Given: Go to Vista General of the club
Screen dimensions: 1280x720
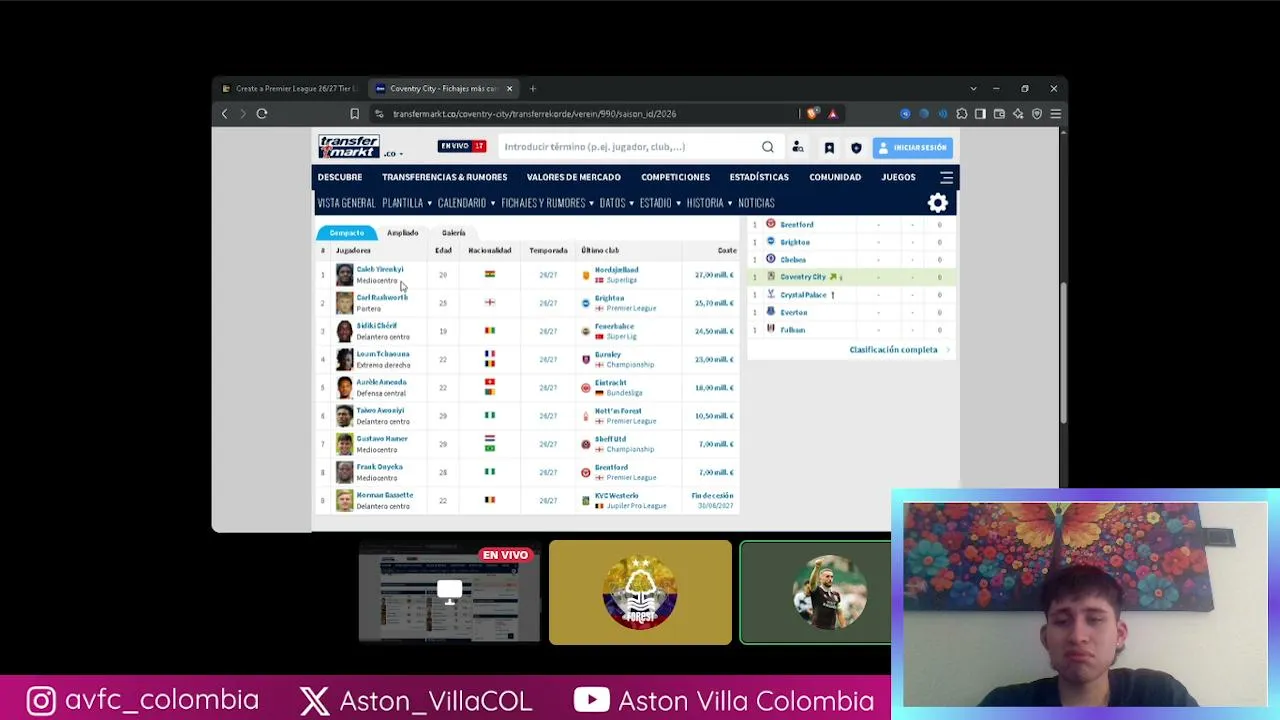Looking at the screenshot, I should coord(346,203).
